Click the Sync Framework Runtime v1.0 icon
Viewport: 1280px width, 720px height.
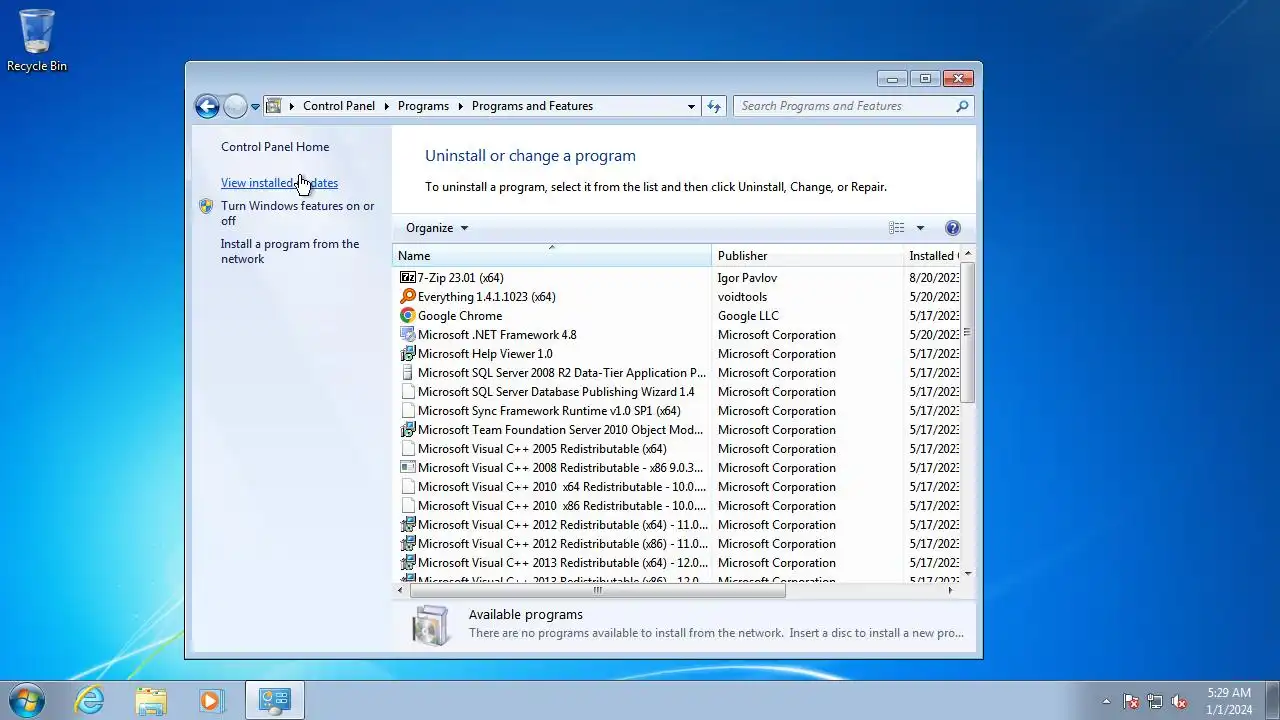(407, 410)
